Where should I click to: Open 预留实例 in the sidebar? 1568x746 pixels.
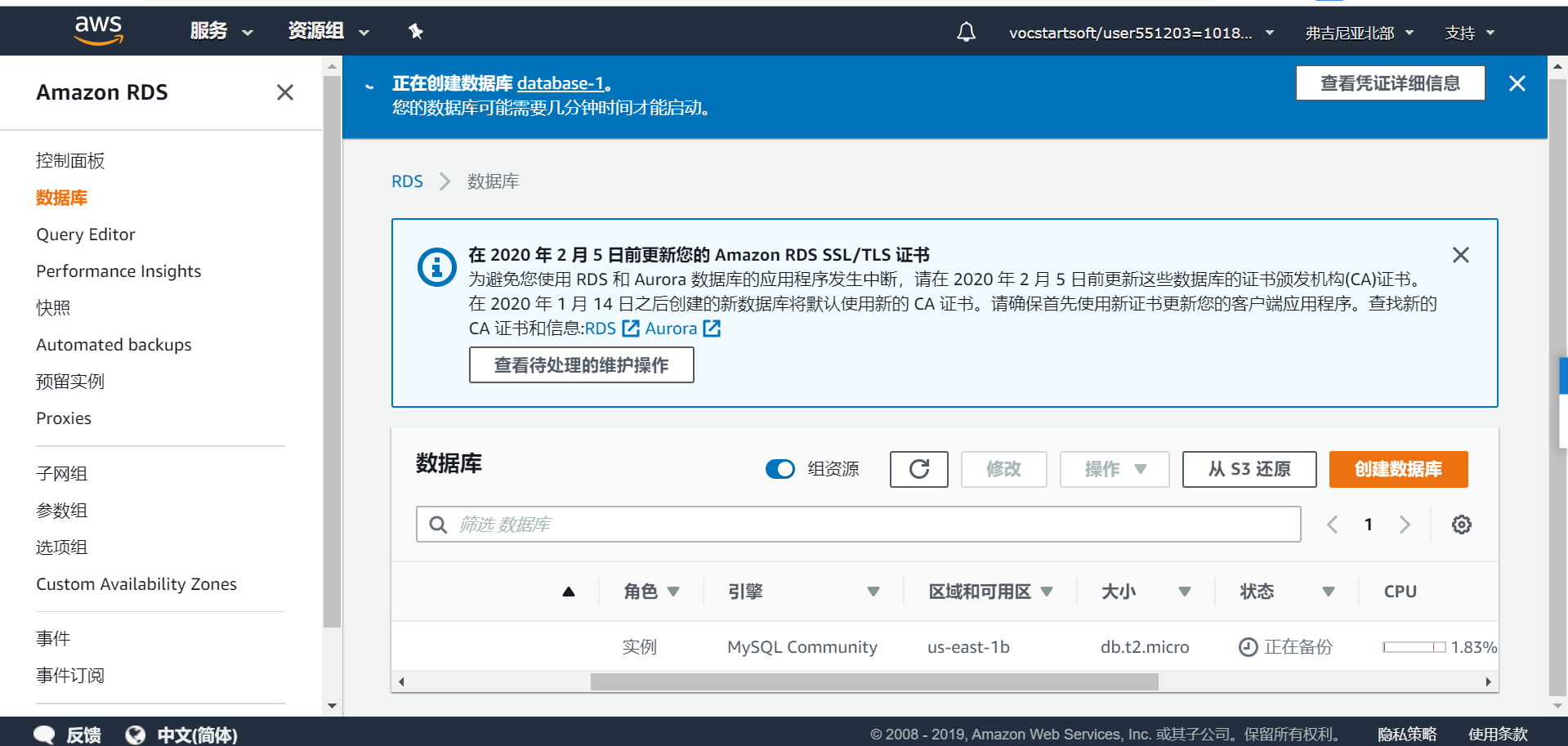pos(70,382)
